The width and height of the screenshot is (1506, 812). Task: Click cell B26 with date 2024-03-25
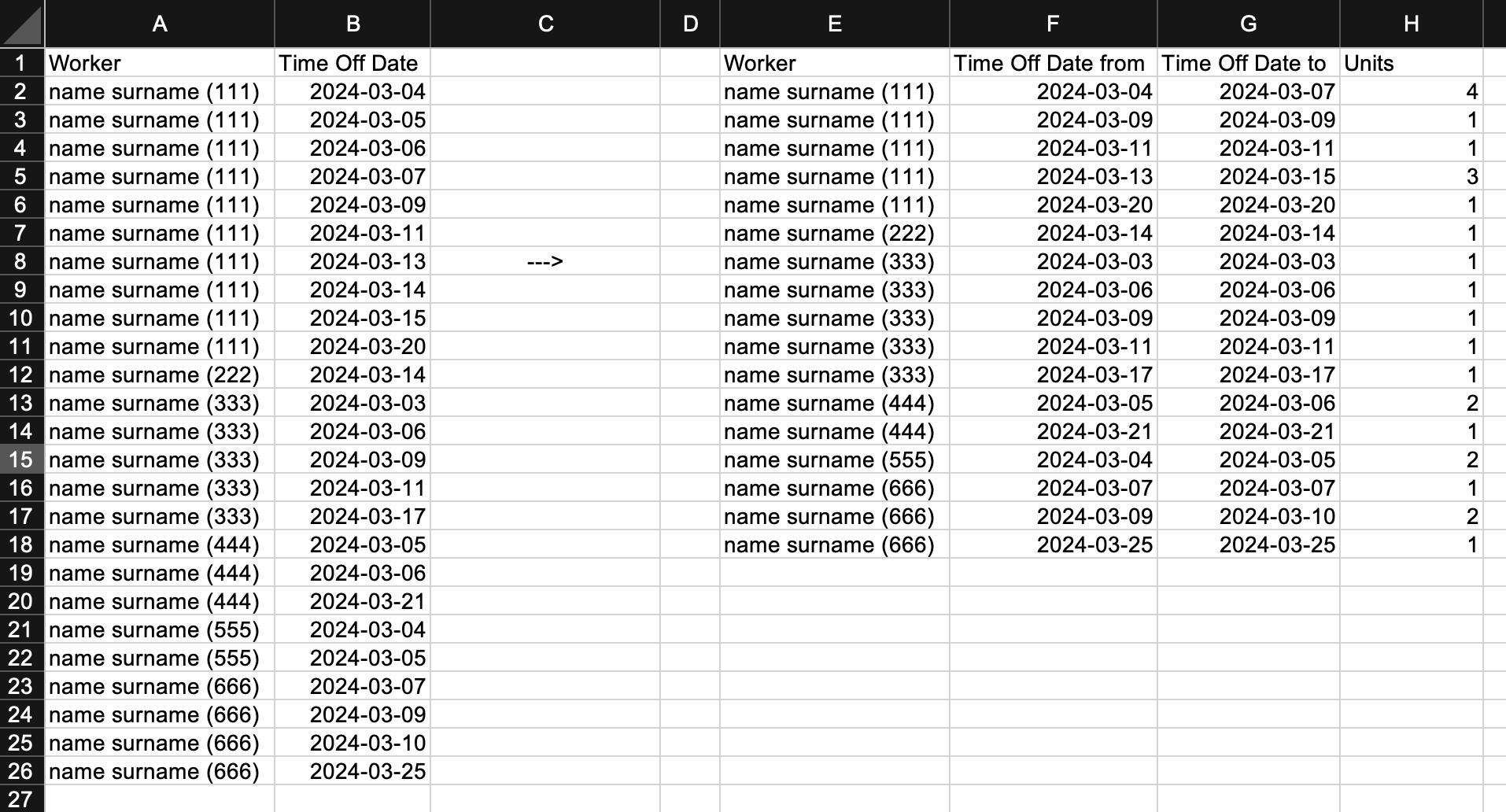[x=353, y=771]
